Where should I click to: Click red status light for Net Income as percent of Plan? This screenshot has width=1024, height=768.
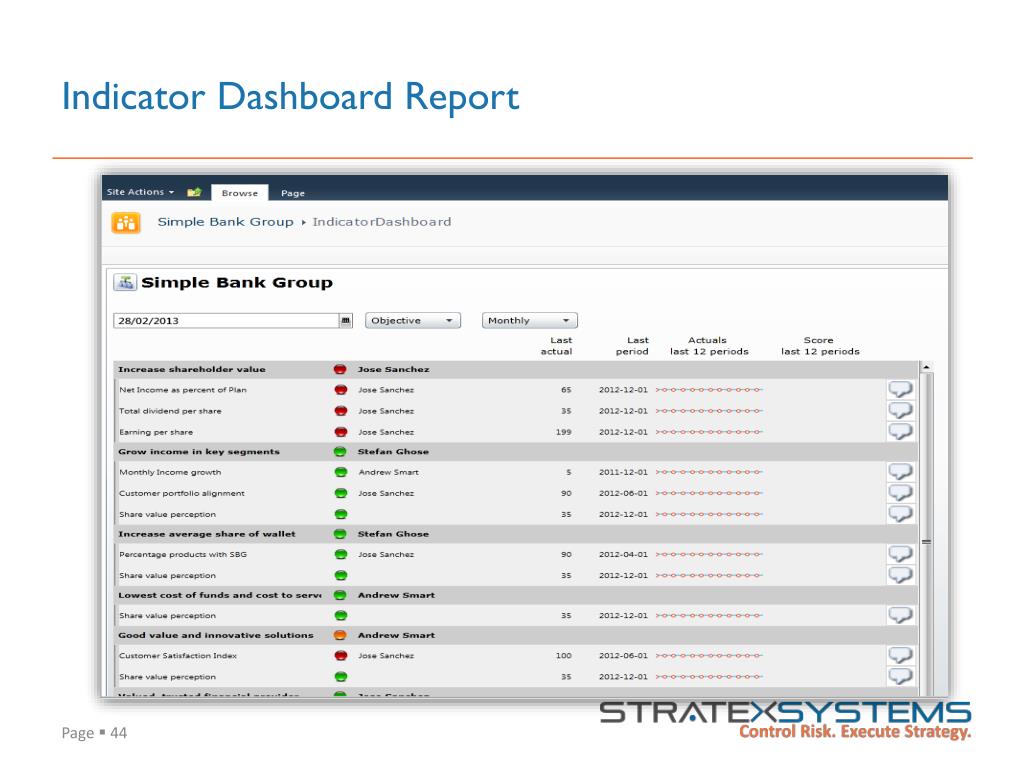tap(340, 390)
